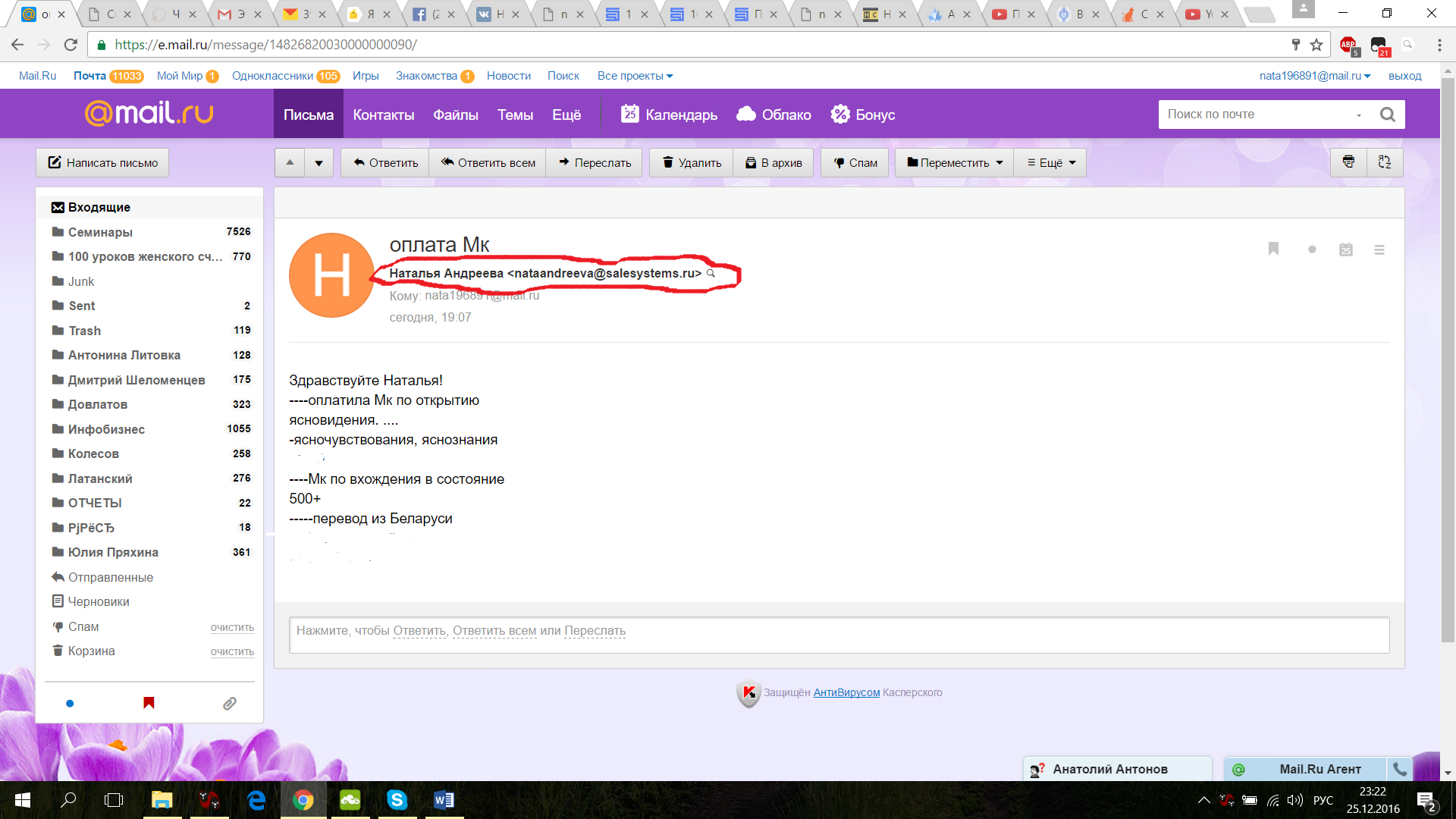Viewport: 1456px width, 819px height.
Task: Toggle the flagged filter with the red bookmark
Action: pos(149,703)
